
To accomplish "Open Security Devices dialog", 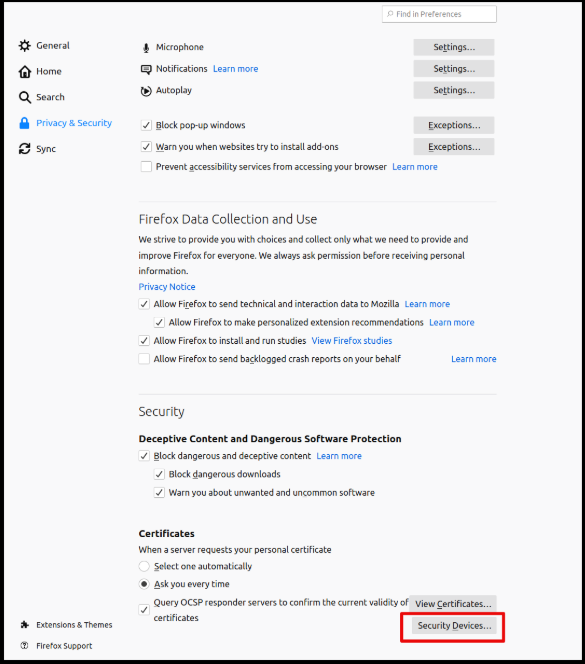I will pyautogui.click(x=454, y=625).
